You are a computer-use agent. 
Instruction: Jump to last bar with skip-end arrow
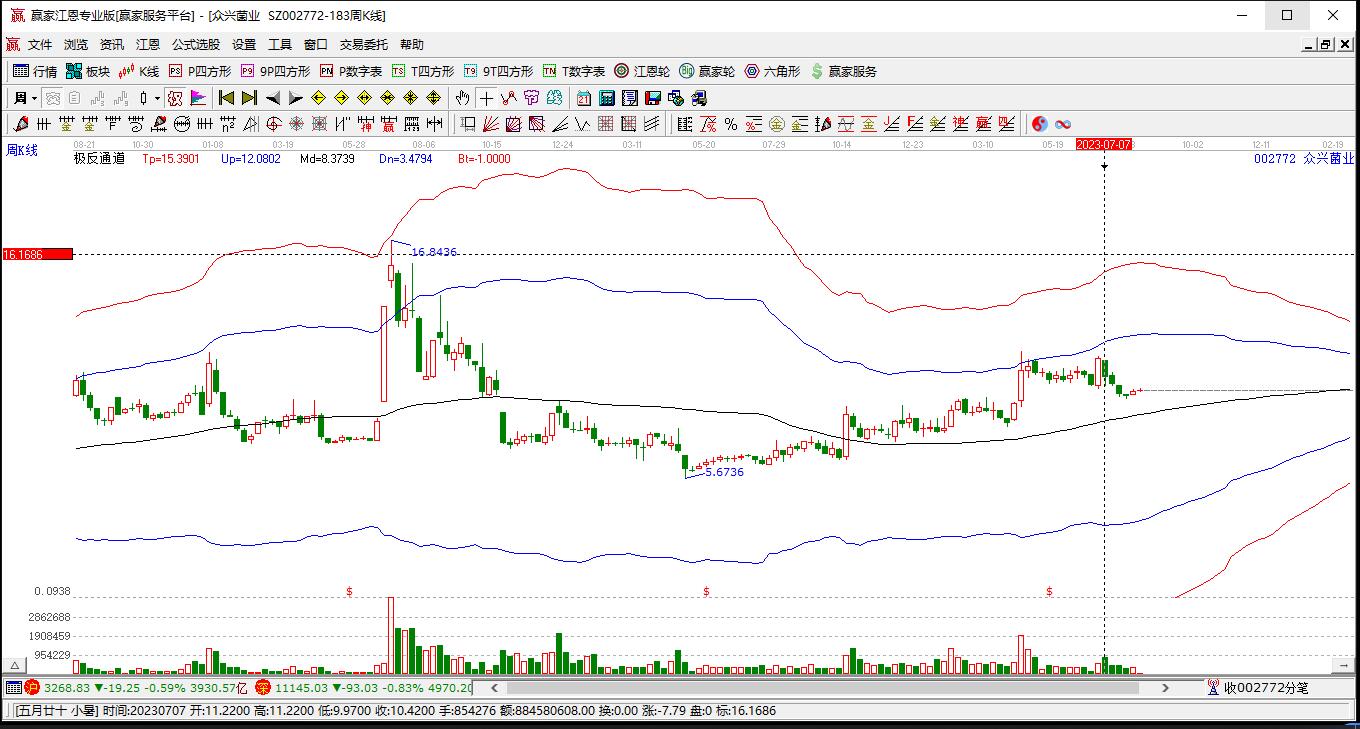(250, 98)
